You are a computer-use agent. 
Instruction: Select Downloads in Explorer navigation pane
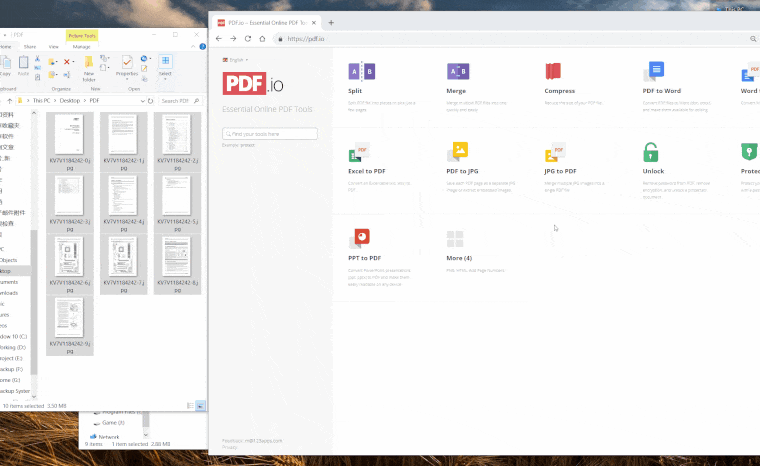9,293
